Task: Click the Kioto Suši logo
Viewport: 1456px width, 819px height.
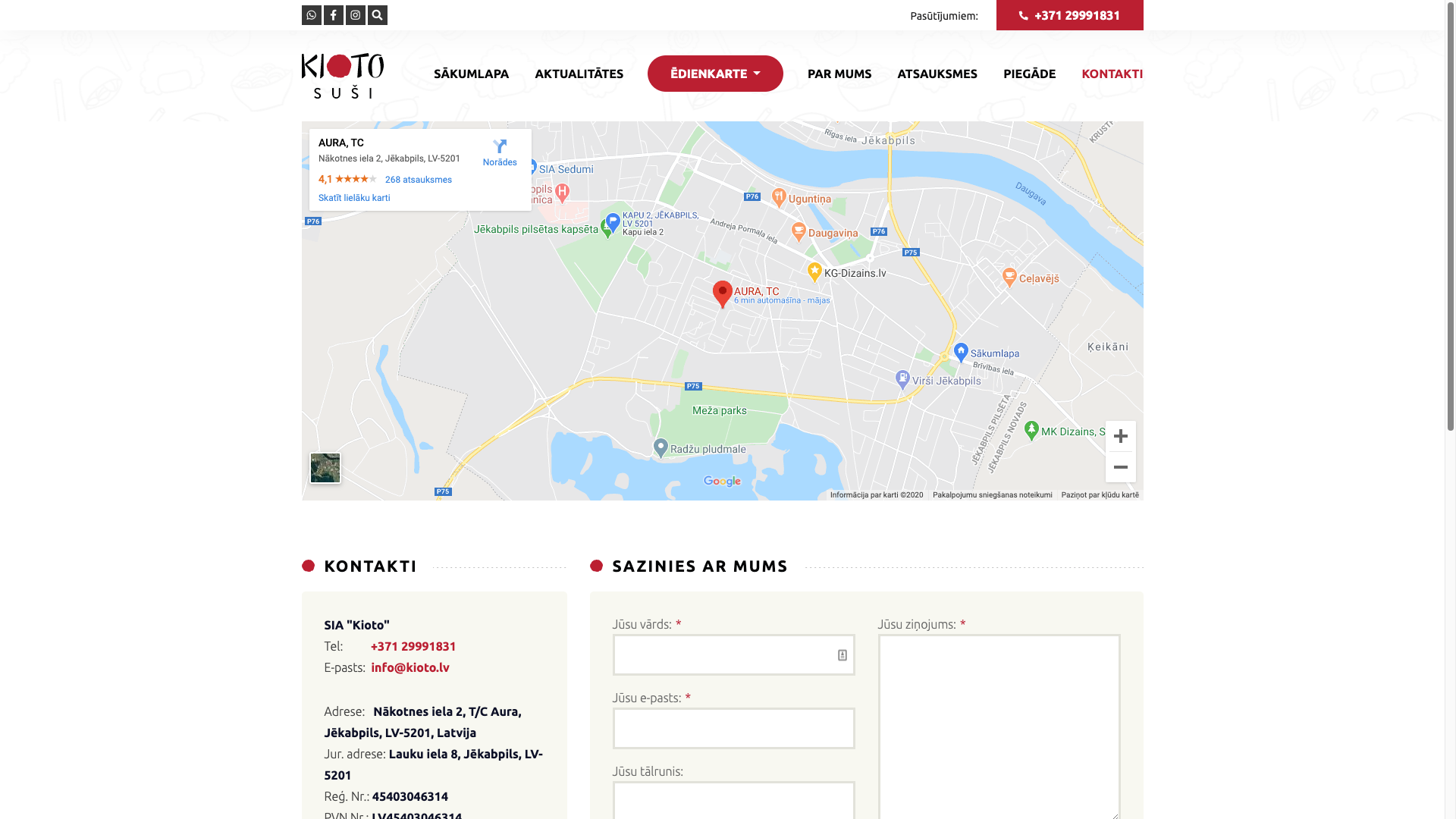Action: [342, 75]
